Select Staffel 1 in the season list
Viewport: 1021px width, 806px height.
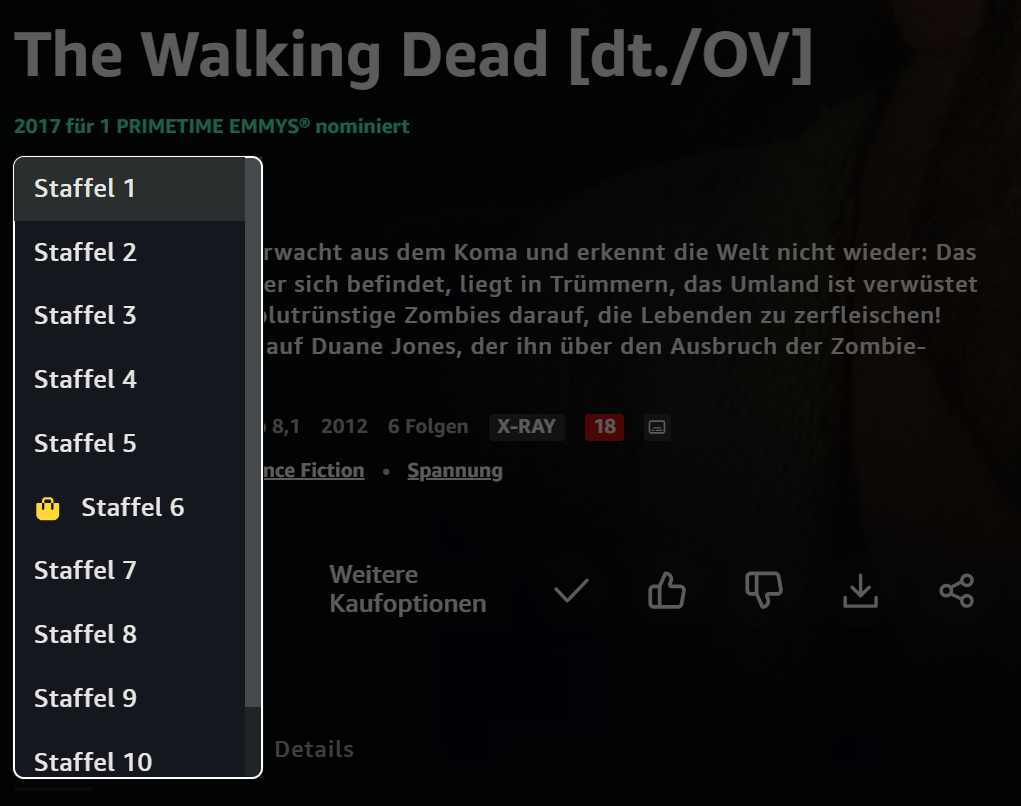click(x=130, y=189)
